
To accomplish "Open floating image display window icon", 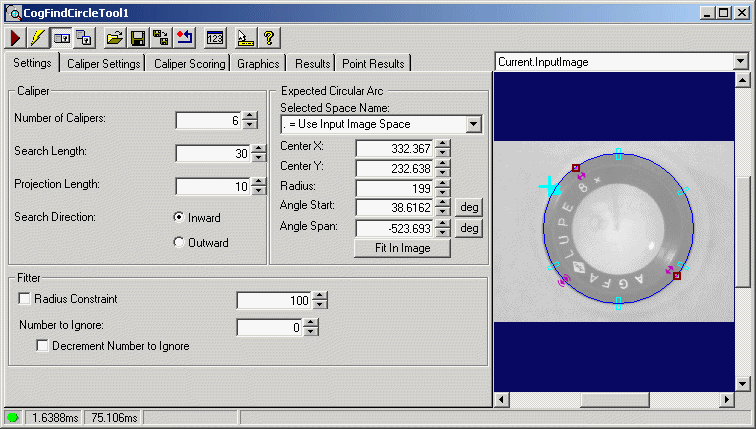I will [x=85, y=38].
